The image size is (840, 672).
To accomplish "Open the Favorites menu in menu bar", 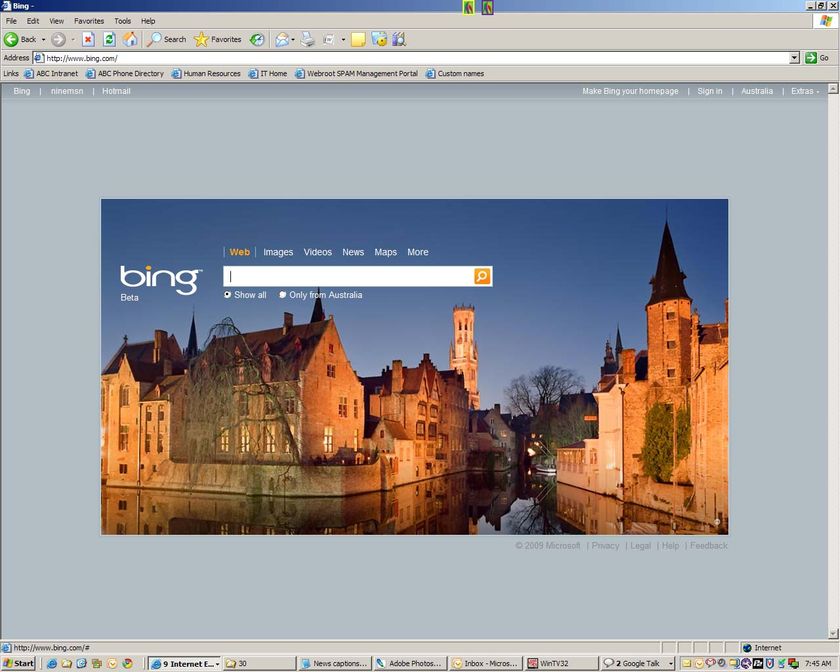I will click(89, 21).
